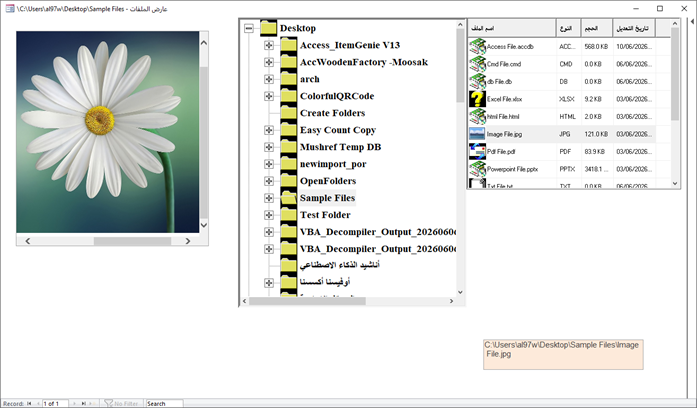The height and width of the screenshot is (408, 697).
Task: Click the folder tree scroll-right arrow
Action: click(451, 301)
